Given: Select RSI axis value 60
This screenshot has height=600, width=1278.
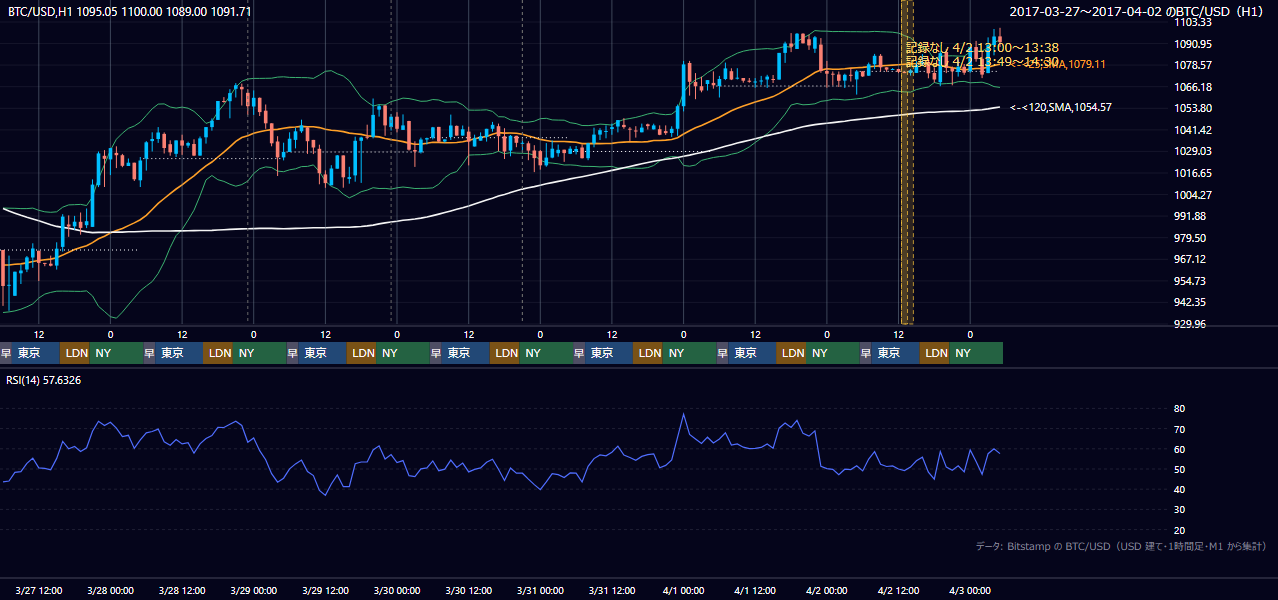Looking at the screenshot, I should 1179,449.
